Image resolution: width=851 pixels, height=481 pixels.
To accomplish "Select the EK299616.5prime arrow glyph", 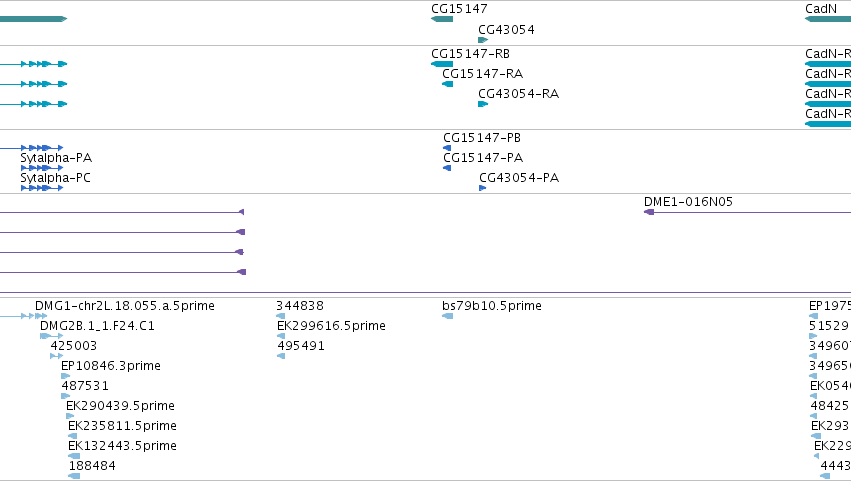I will click(x=281, y=336).
